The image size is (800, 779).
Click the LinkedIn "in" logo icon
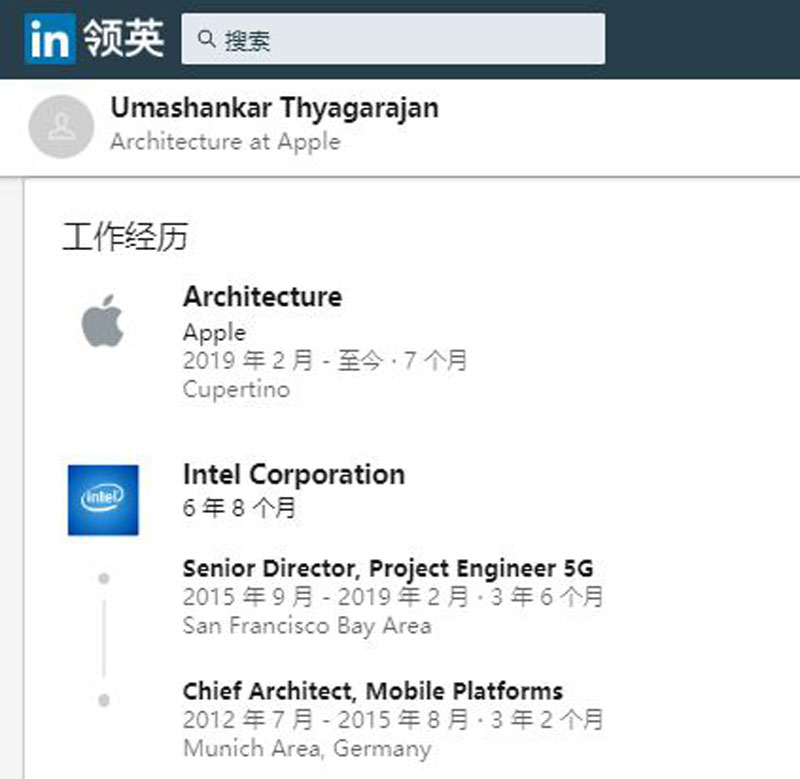[50, 40]
